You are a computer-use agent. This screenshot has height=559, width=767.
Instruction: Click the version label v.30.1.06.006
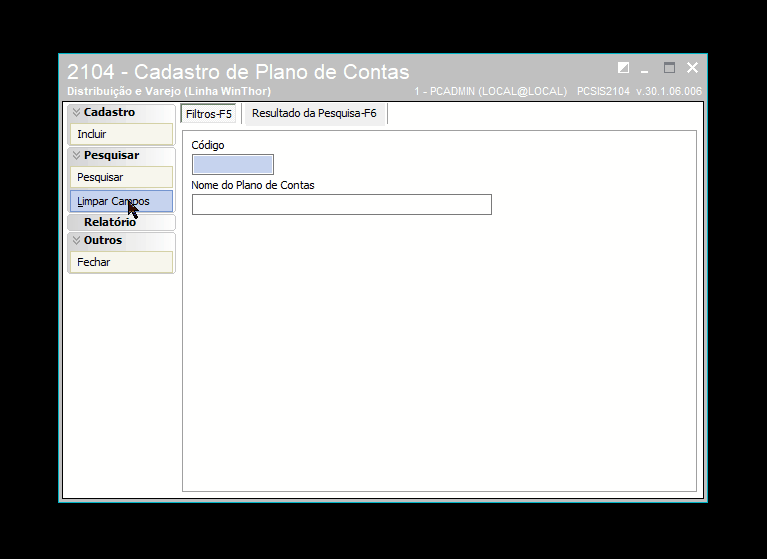[x=669, y=91]
